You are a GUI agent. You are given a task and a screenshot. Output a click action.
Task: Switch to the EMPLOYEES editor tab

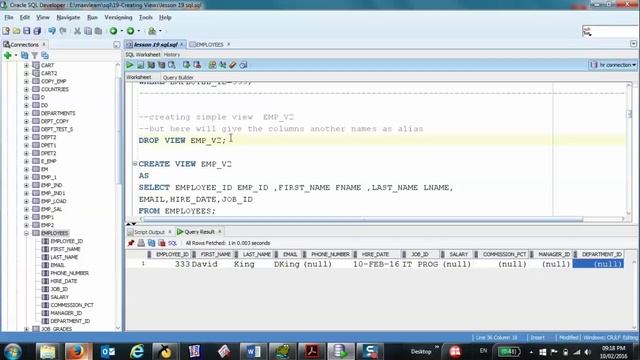(x=209, y=44)
